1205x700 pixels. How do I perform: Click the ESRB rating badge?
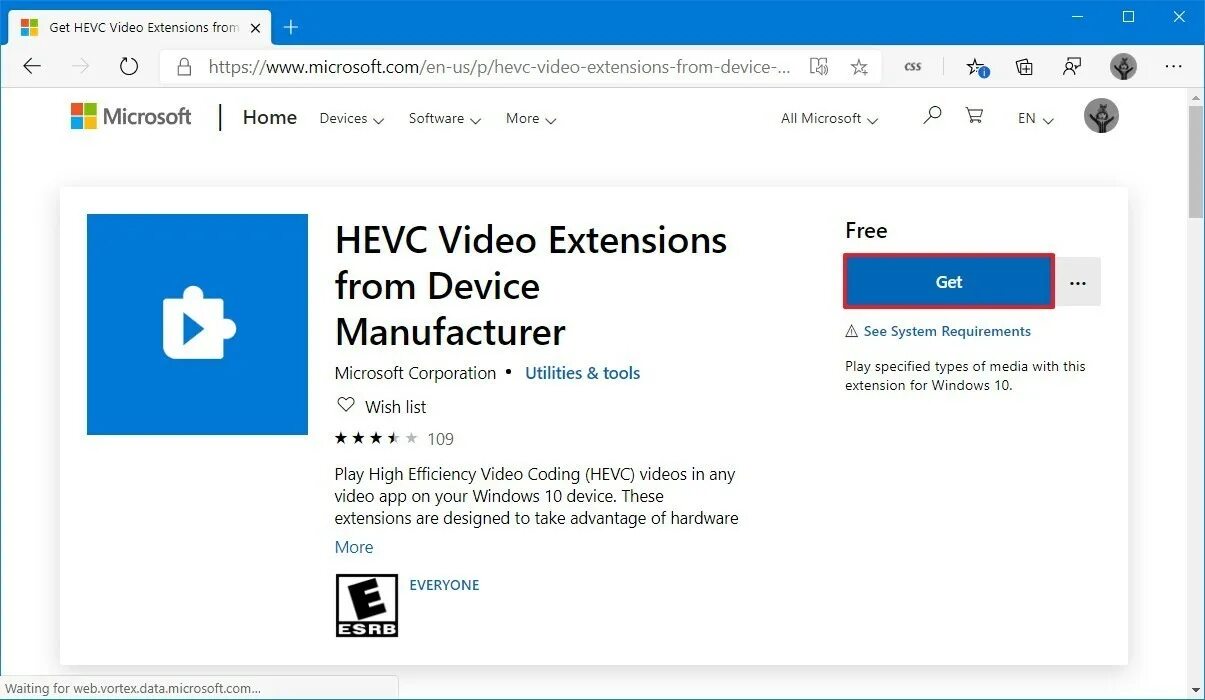click(x=366, y=605)
